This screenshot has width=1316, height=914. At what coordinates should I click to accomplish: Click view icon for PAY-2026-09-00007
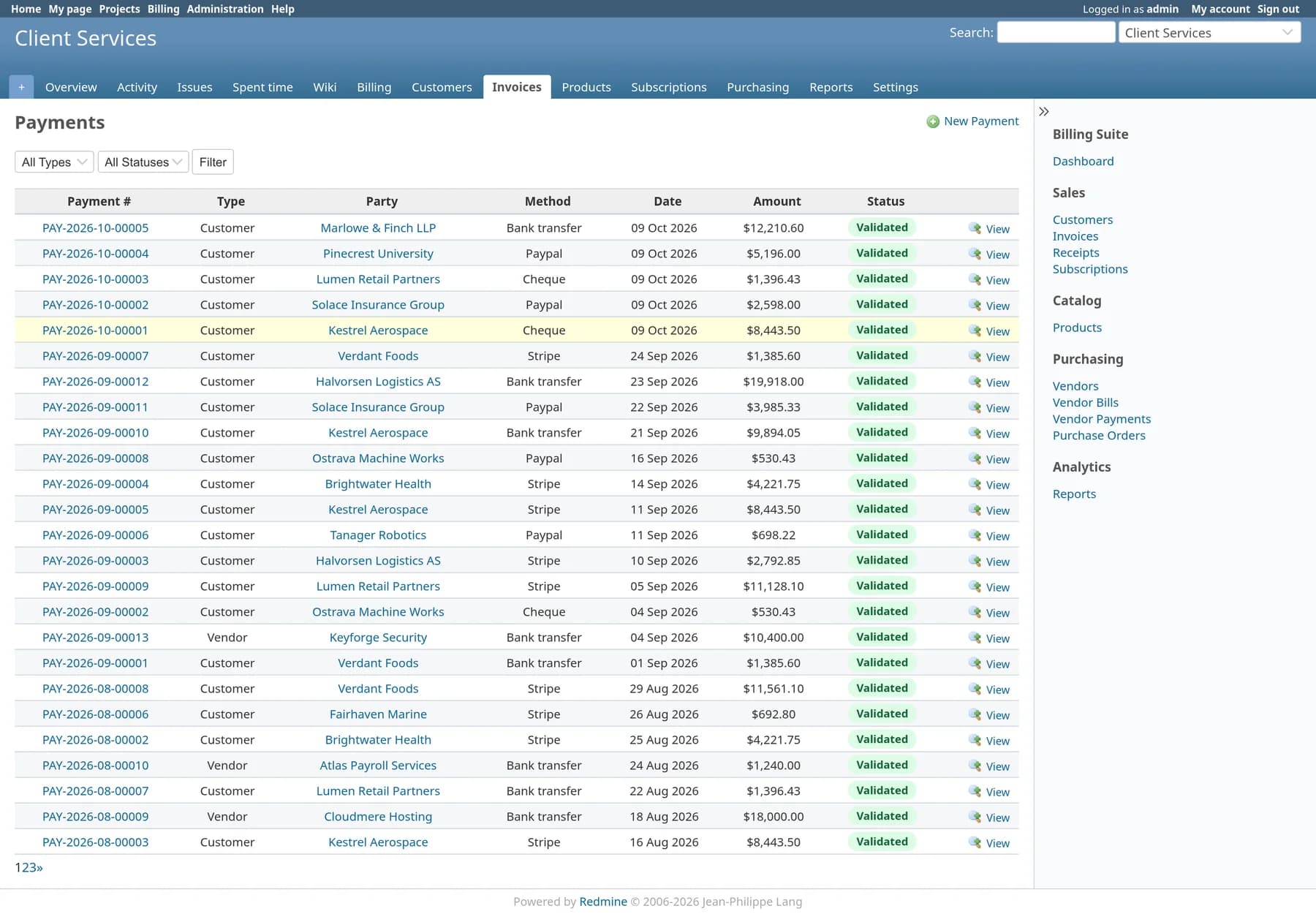tap(975, 356)
